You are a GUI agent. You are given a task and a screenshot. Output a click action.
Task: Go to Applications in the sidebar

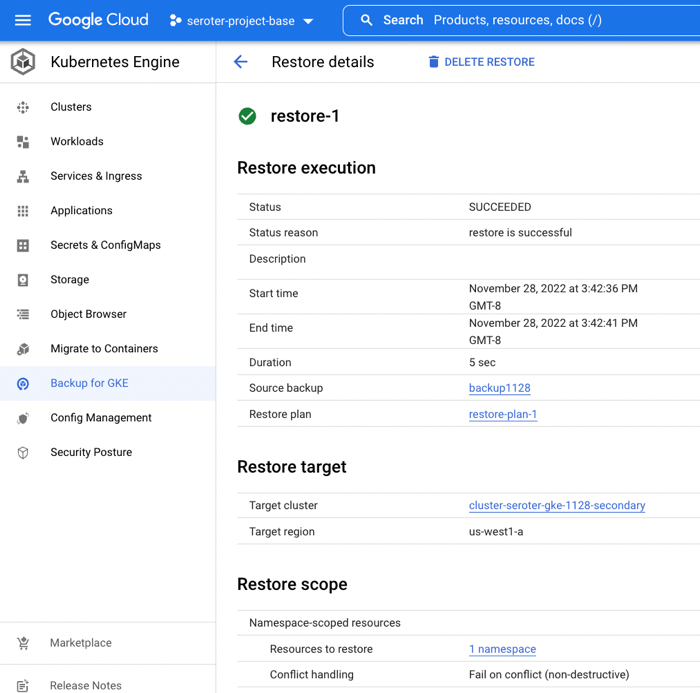(x=81, y=211)
